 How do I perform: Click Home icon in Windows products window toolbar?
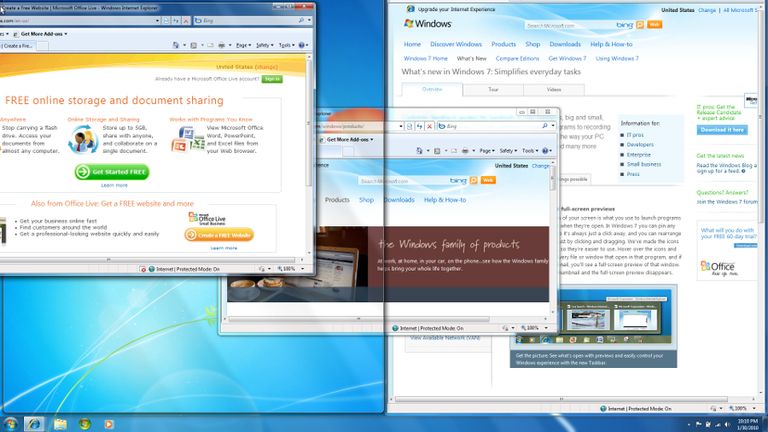coord(419,151)
